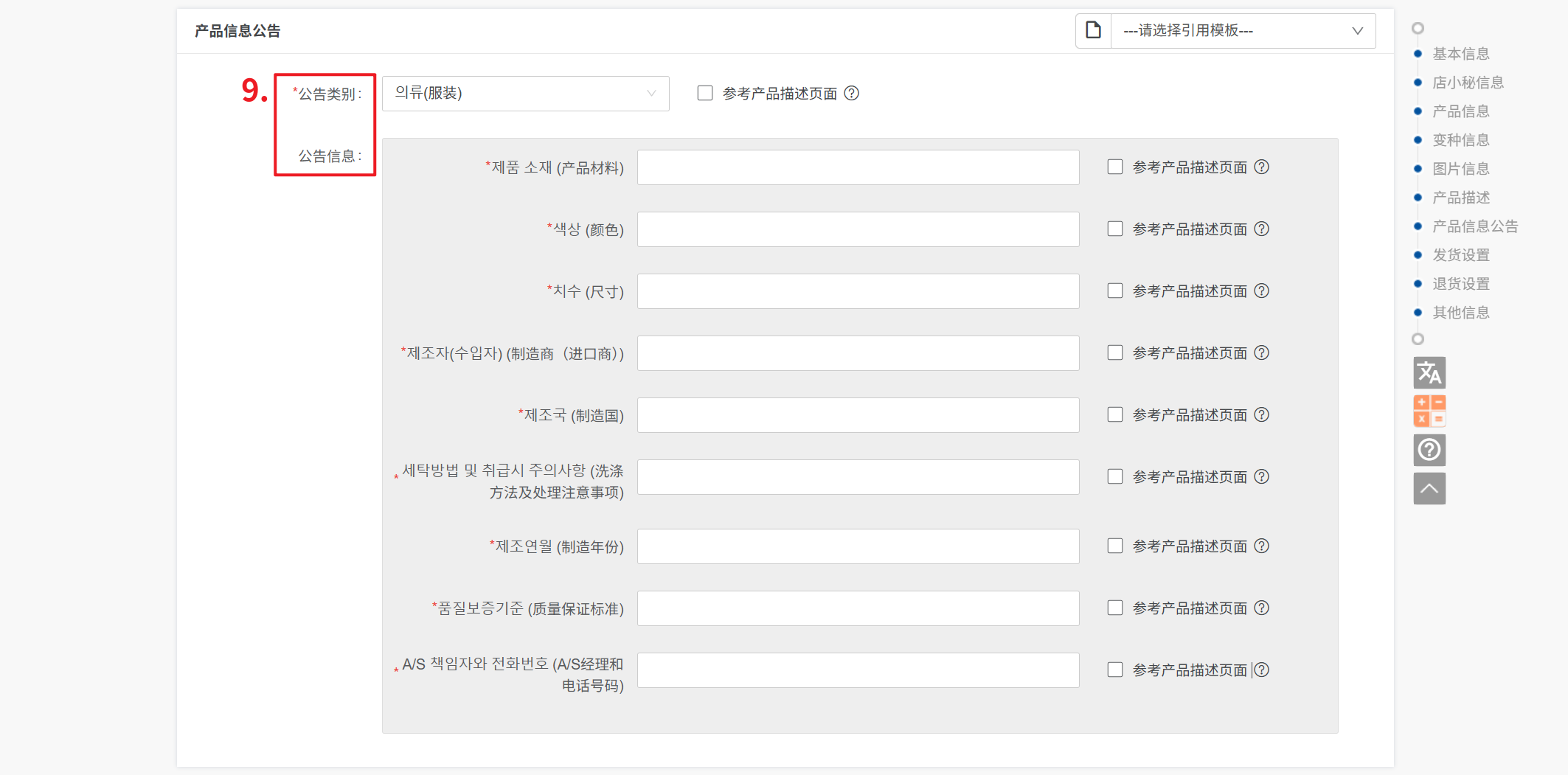Click help icon in the 제조국 row
The height and width of the screenshot is (775, 1568).
pyautogui.click(x=1262, y=415)
